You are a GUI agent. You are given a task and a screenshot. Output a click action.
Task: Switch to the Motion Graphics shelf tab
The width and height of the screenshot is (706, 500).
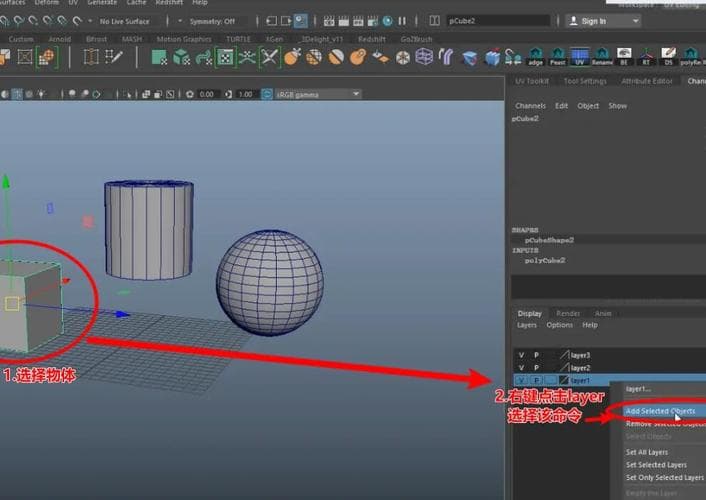click(184, 39)
